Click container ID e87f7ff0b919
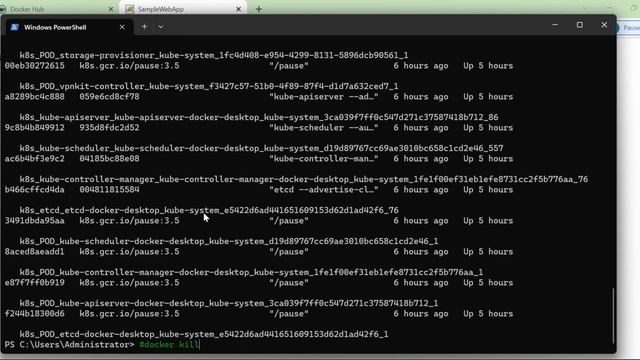640x360 pixels. (34, 283)
